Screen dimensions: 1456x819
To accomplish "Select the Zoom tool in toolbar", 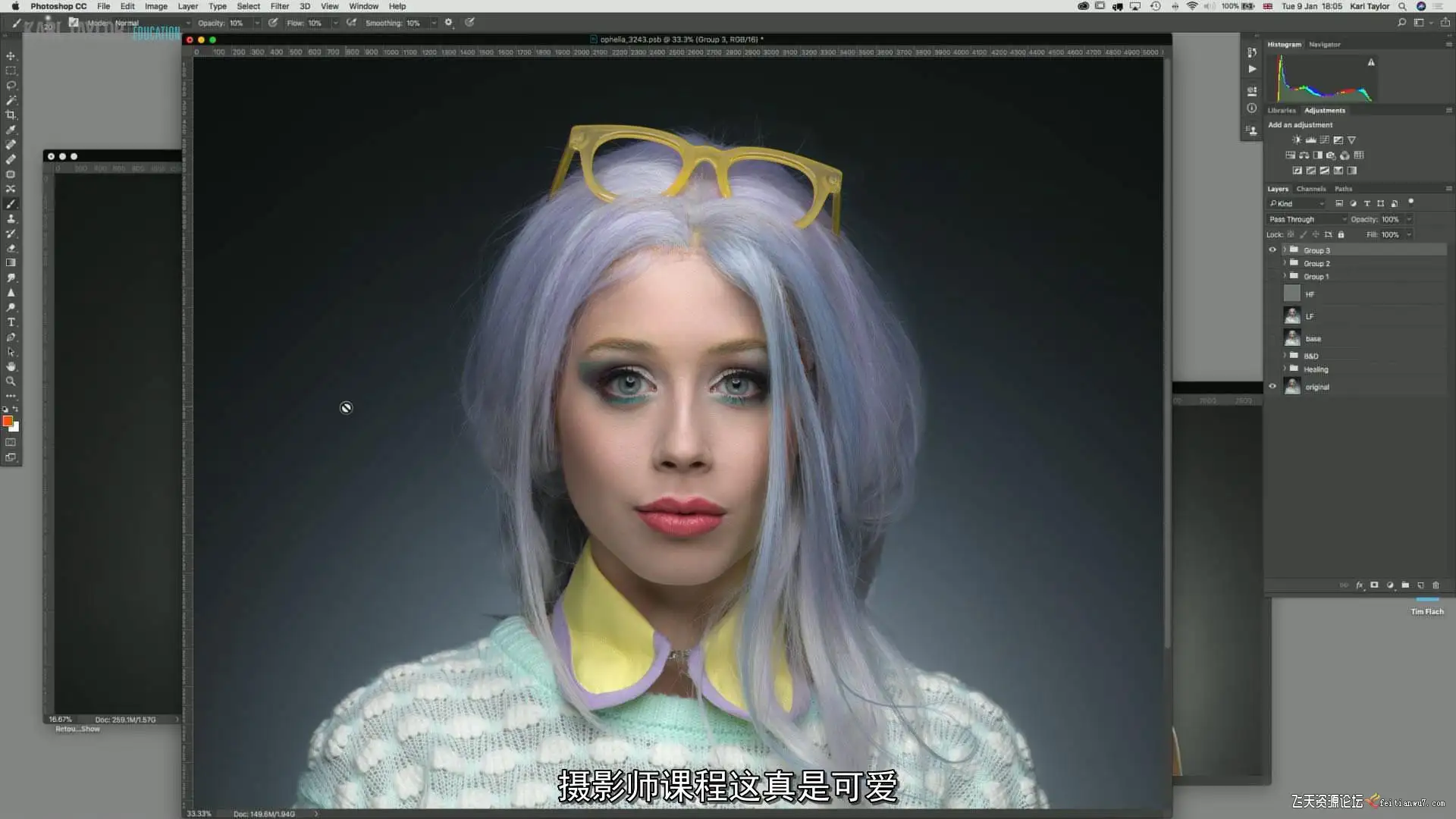I will [11, 381].
